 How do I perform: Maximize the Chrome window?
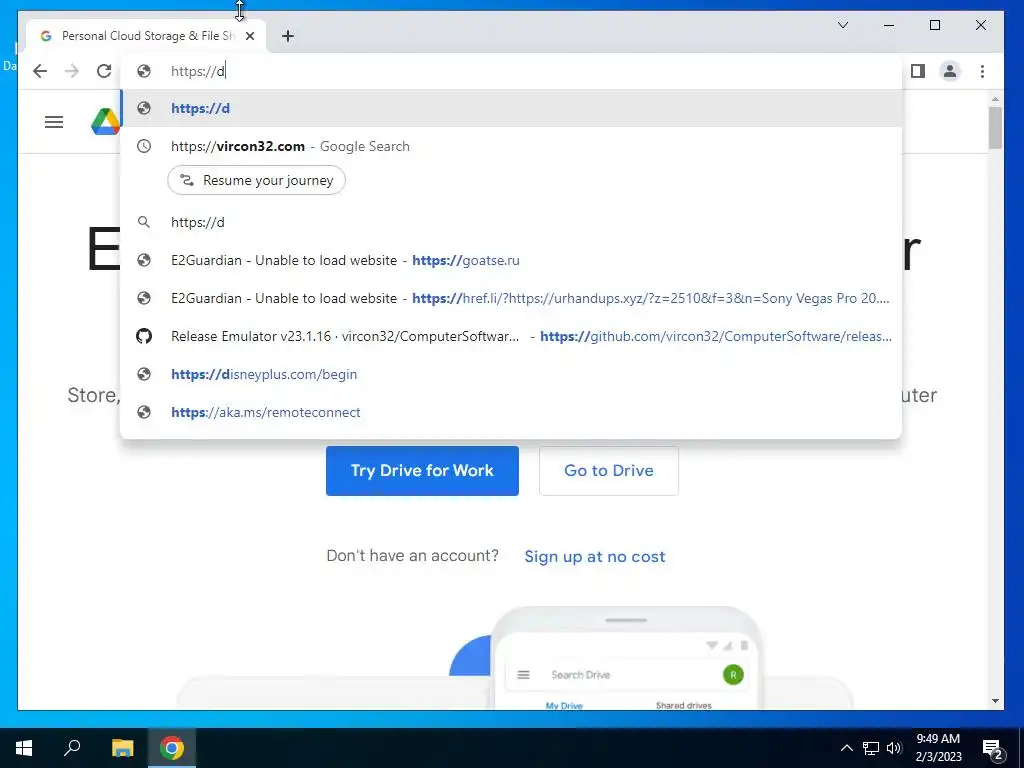pyautogui.click(x=935, y=25)
